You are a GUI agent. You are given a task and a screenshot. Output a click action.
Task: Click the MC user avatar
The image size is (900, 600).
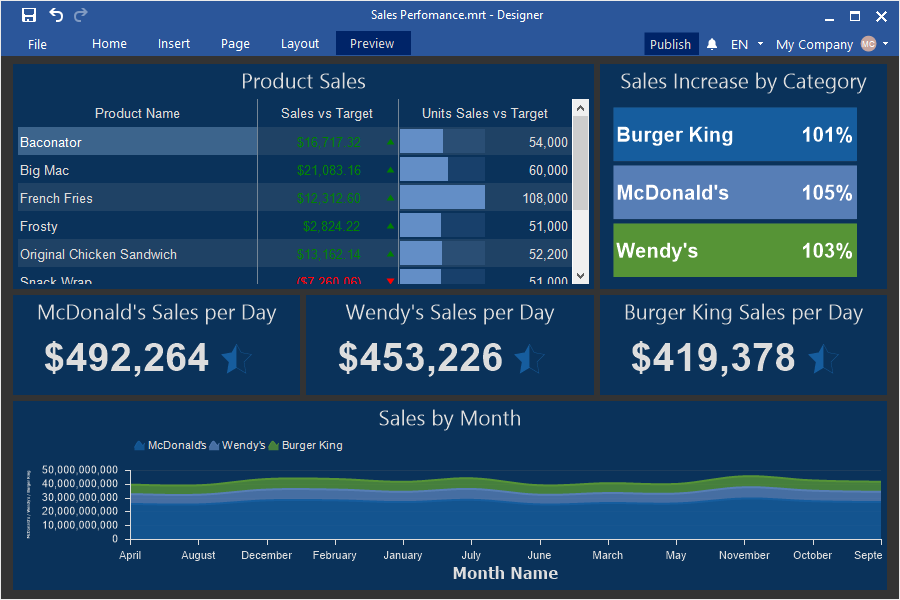868,44
